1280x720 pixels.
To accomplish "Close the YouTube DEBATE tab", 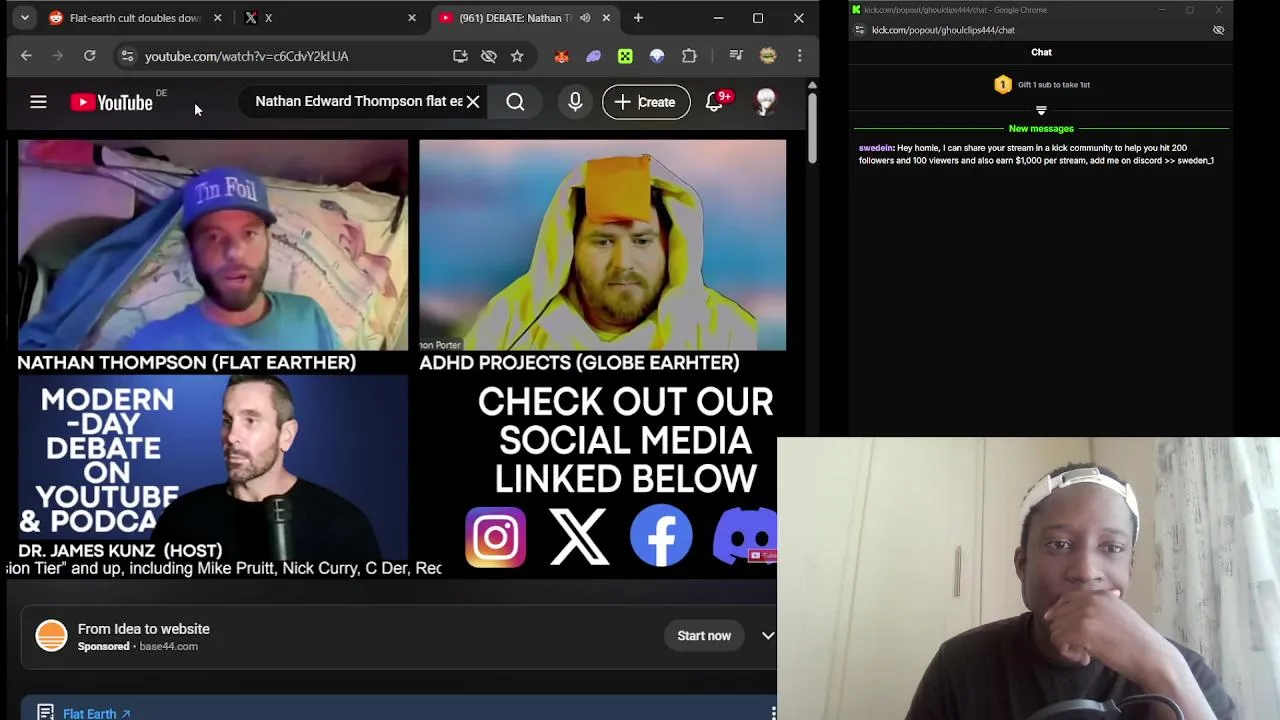I will coord(605,18).
